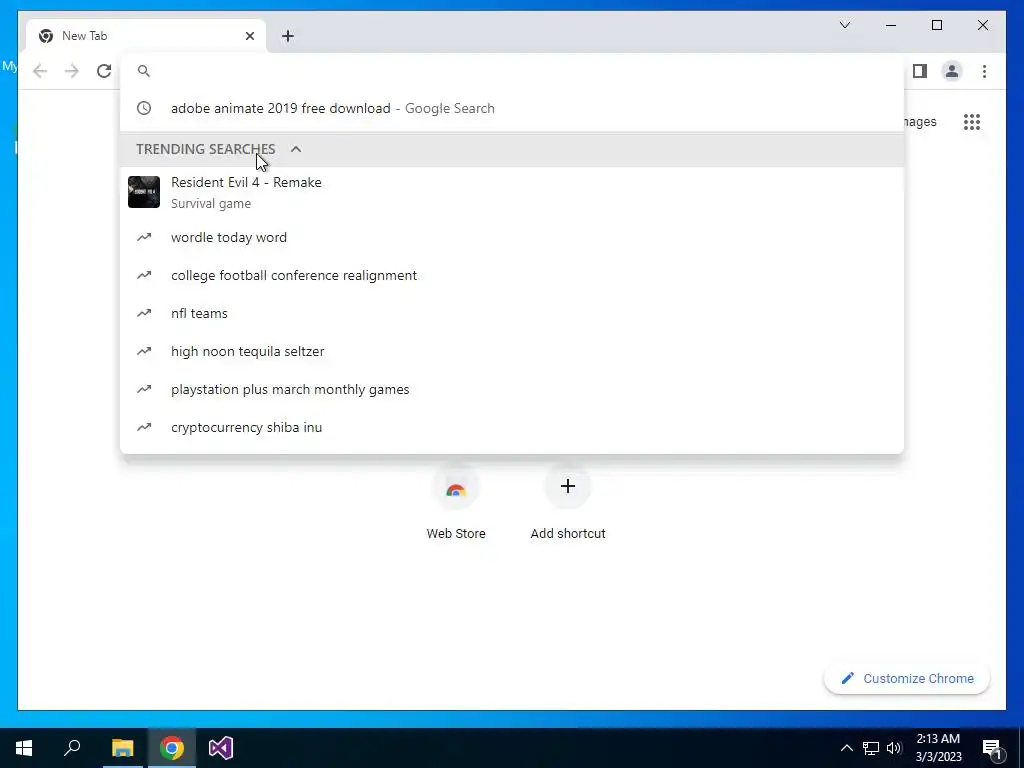Open the Google apps grid
Screen dimensions: 1024x768
(x=972, y=121)
